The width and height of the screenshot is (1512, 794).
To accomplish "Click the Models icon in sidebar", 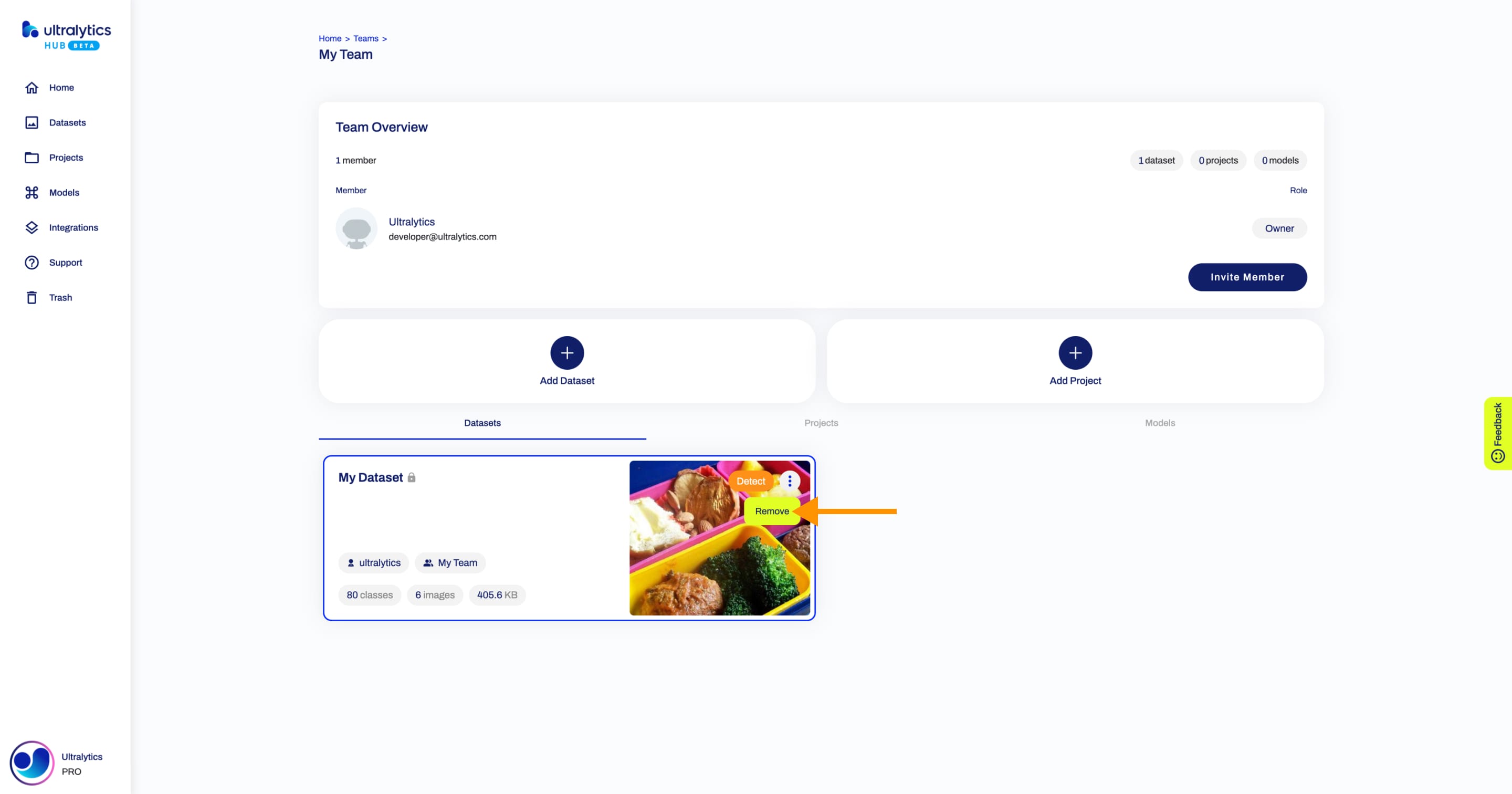I will [32, 192].
